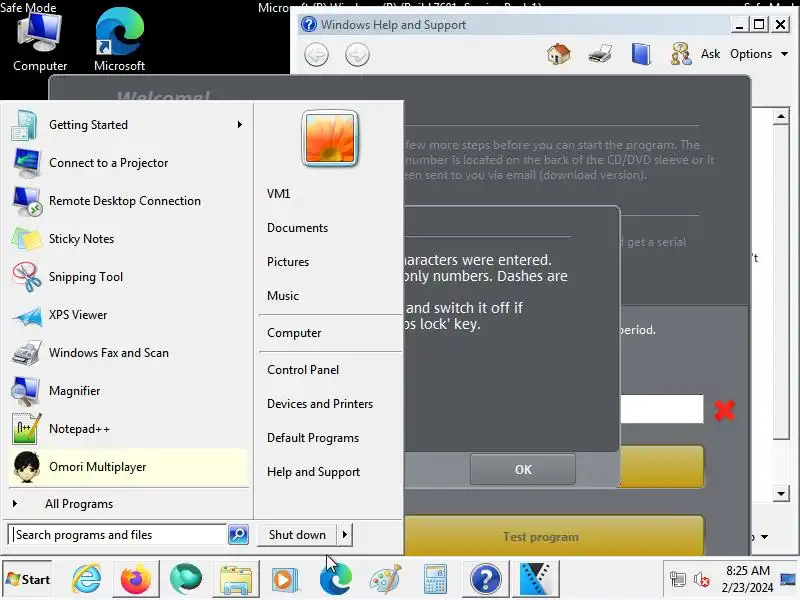Click the serial number input field

662,409
